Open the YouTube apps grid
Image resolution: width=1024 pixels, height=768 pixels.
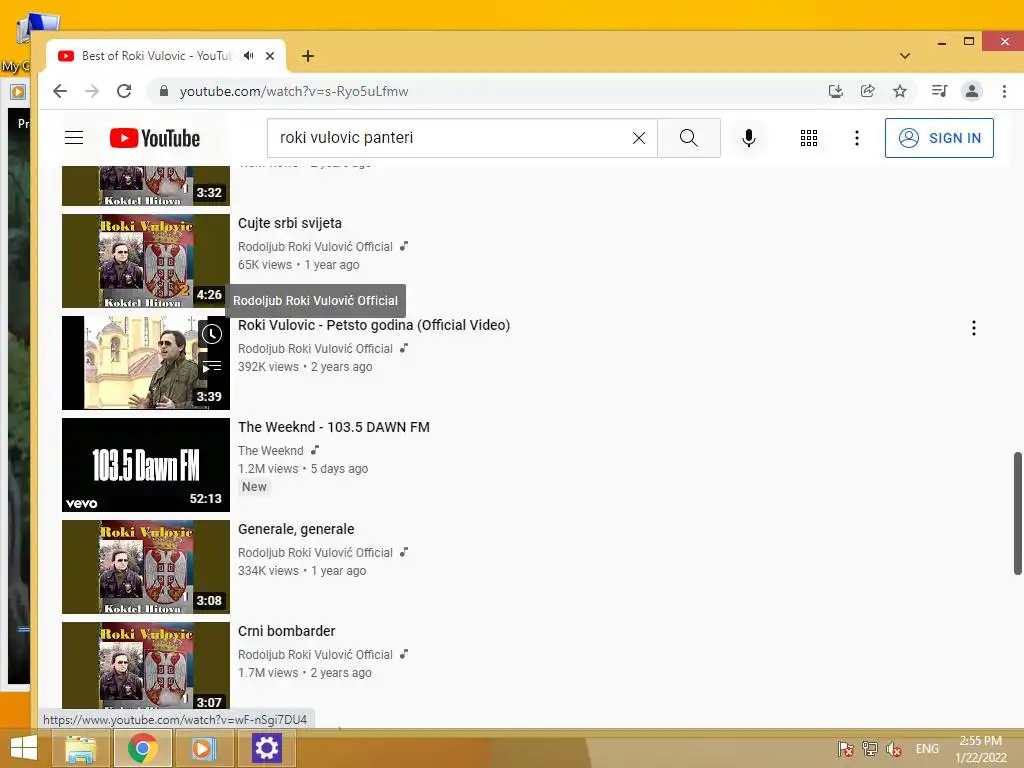pyautogui.click(x=808, y=138)
